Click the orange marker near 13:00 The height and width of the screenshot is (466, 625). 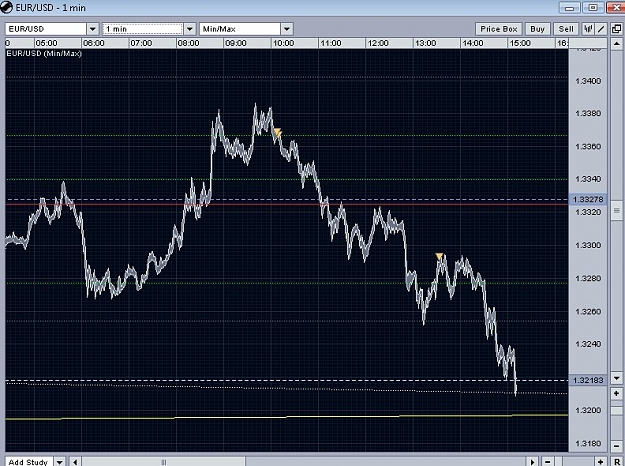[x=439, y=256]
